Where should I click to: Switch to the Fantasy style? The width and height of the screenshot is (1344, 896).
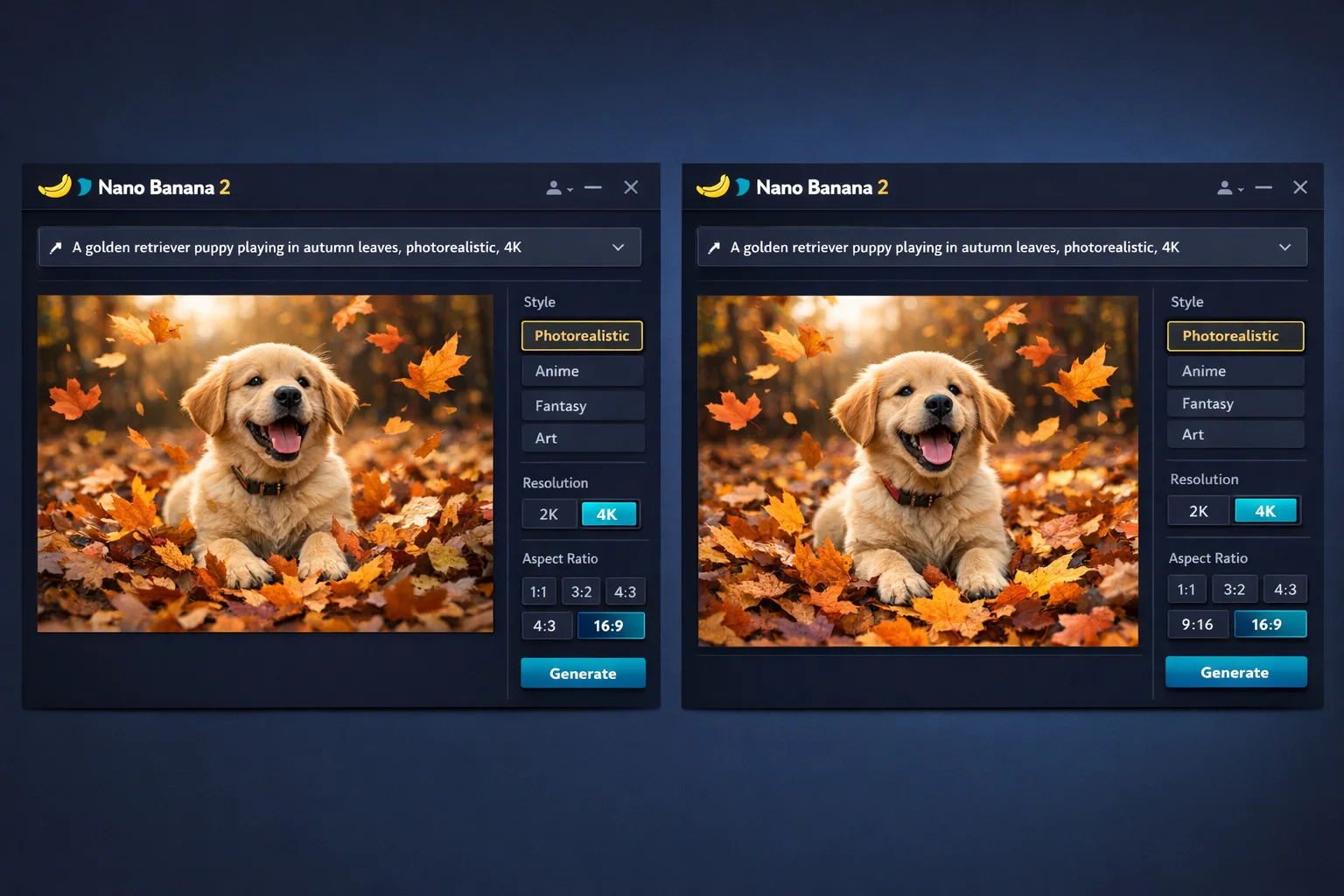click(x=582, y=405)
